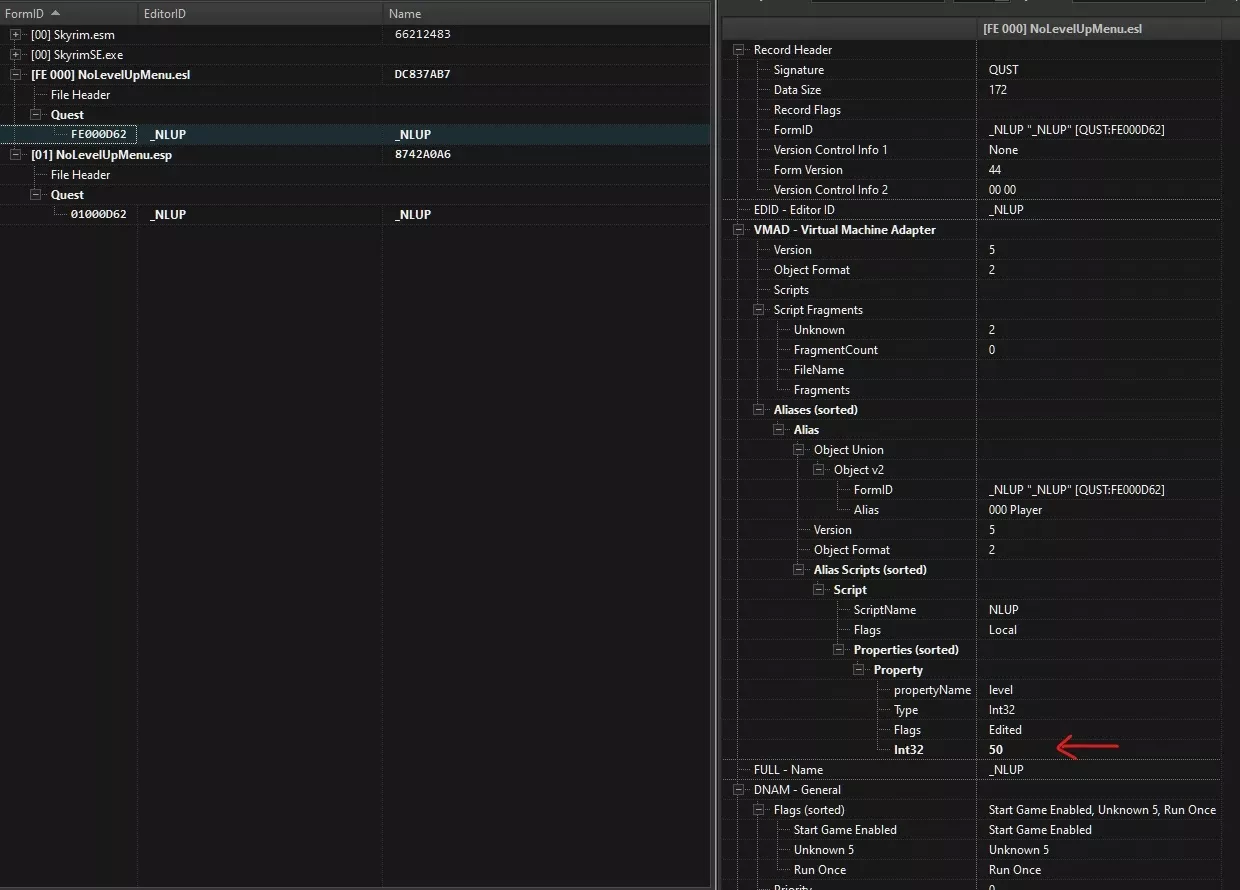Select the Unknown 5 flag row label
The height and width of the screenshot is (890, 1240).
click(824, 850)
